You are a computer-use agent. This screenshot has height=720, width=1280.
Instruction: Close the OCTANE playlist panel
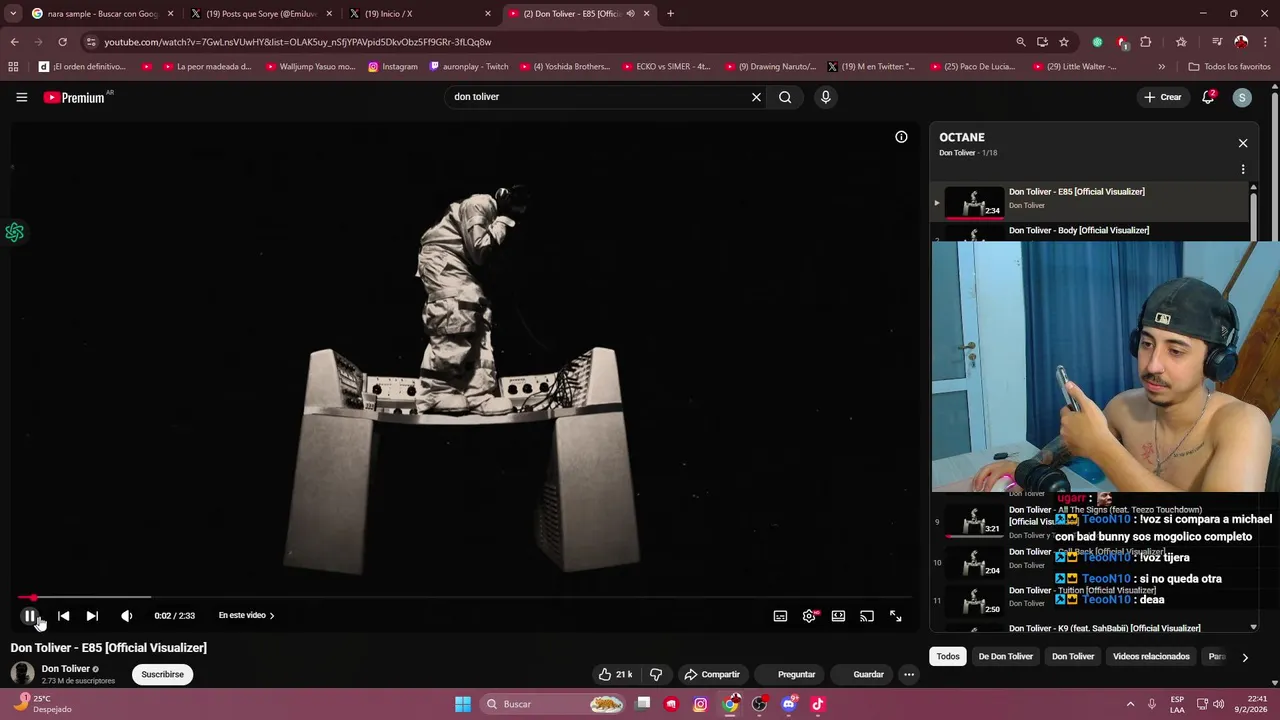pyautogui.click(x=1243, y=143)
